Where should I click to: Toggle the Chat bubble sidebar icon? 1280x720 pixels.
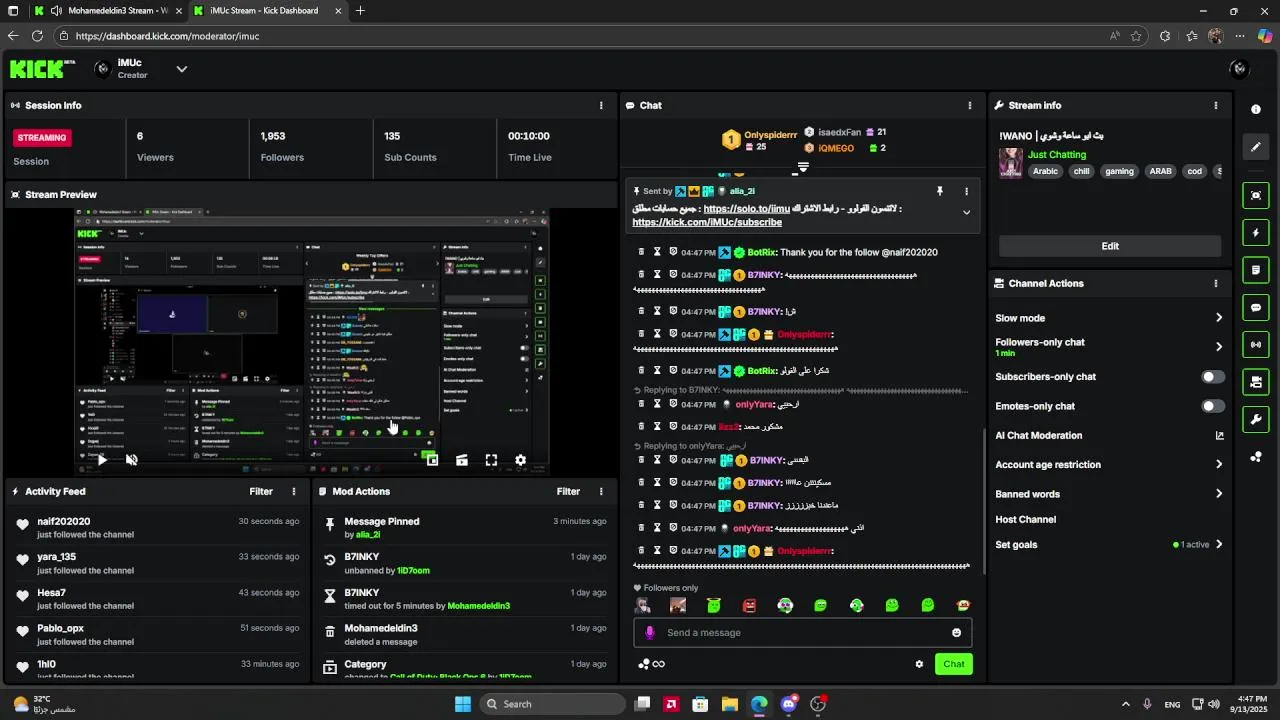click(x=1256, y=307)
